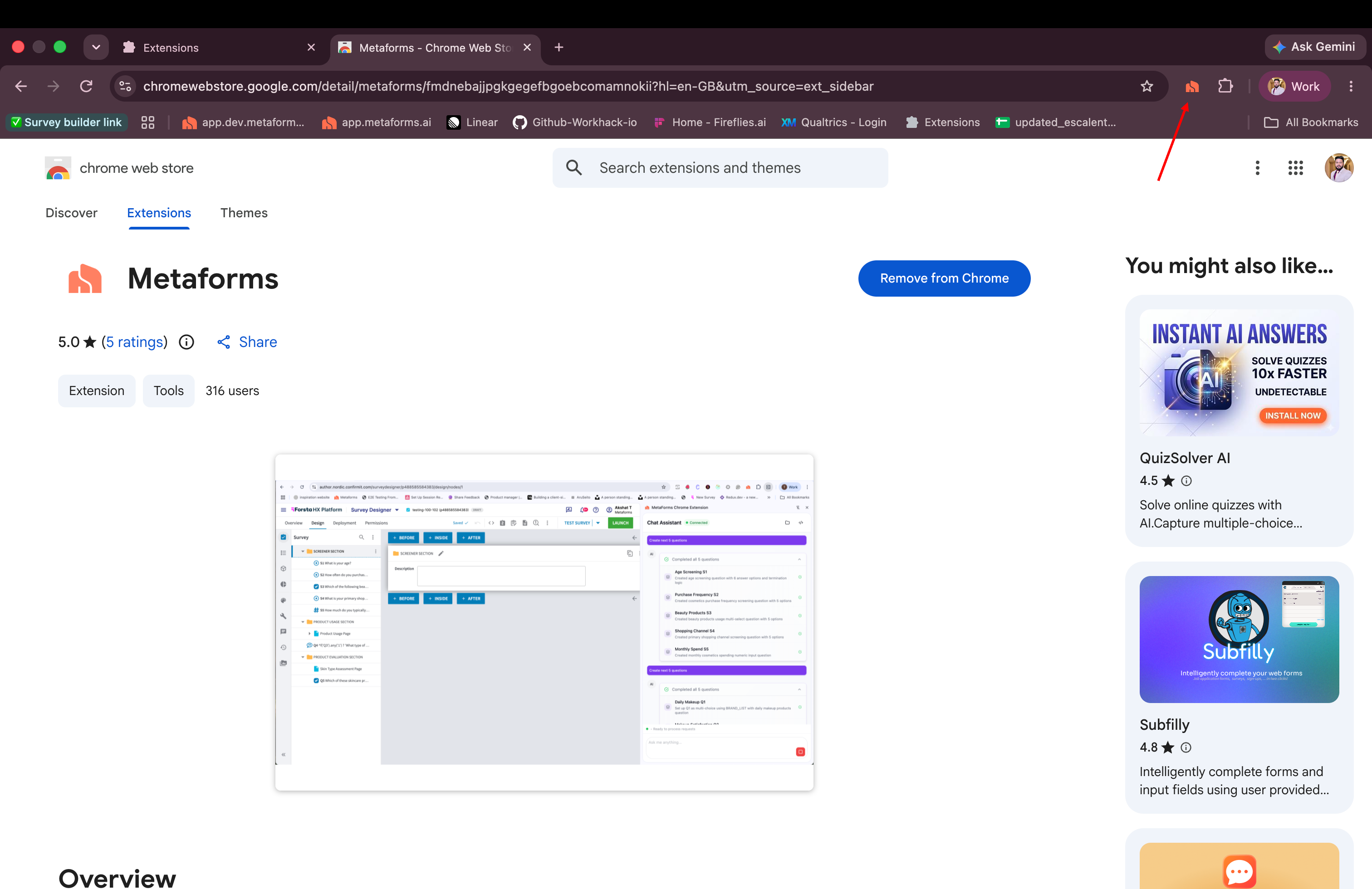Open web store three-dot options menu

pos(1257,168)
